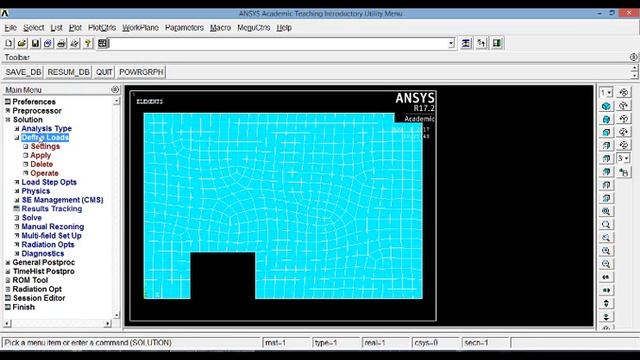Set Isometric view with top cube icon

click(x=606, y=106)
